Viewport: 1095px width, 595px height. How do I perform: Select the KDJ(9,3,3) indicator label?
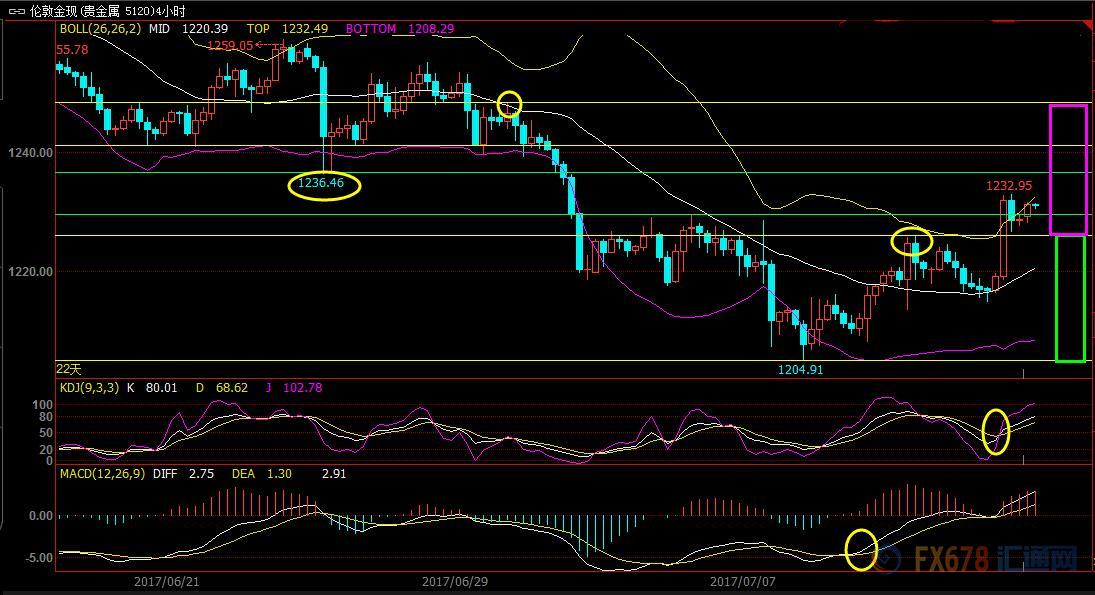pos(92,387)
